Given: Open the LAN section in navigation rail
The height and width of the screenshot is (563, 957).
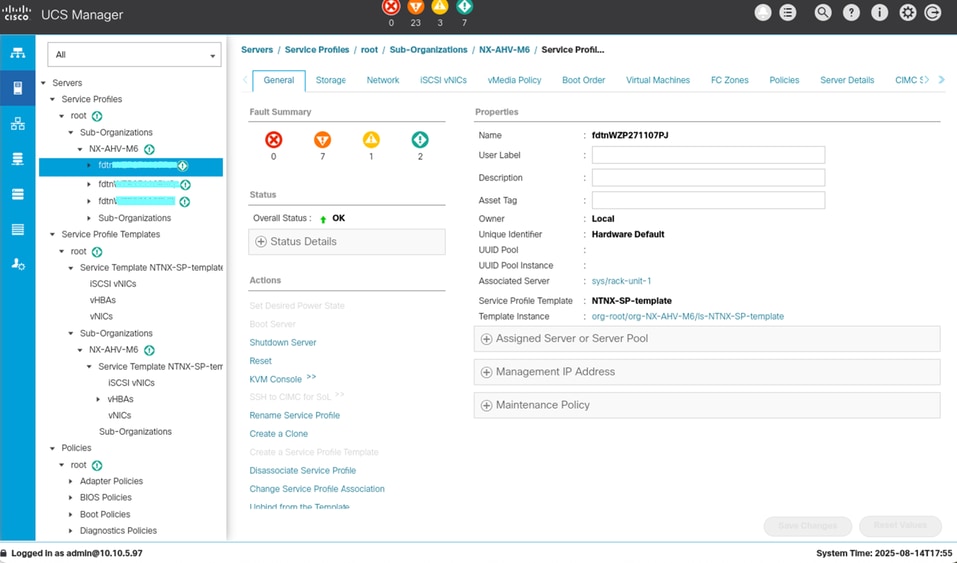Looking at the screenshot, I should [18, 124].
